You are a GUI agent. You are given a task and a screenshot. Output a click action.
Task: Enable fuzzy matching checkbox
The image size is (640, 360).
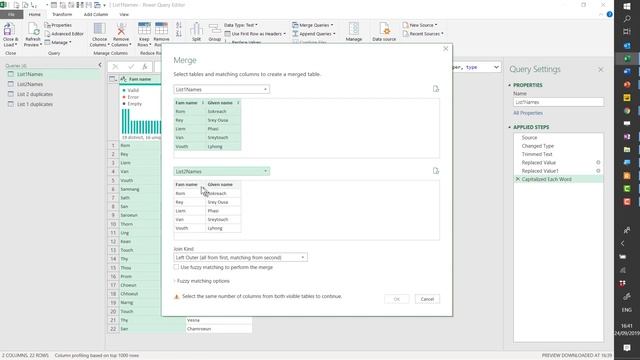(x=176, y=267)
